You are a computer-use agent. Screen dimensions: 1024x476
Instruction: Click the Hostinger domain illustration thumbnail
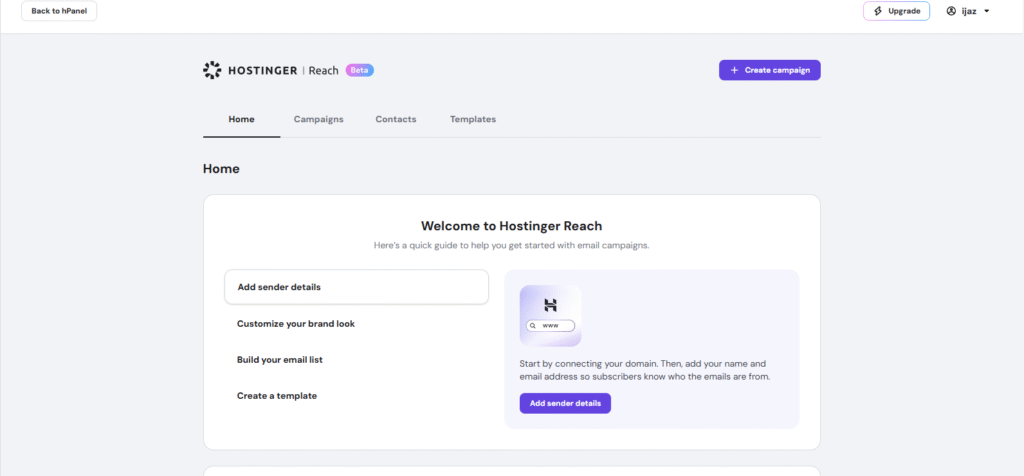[x=551, y=315]
